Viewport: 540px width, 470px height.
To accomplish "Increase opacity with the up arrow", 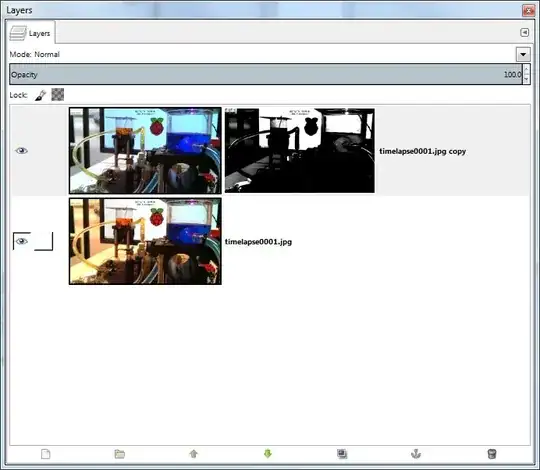I will [x=526, y=69].
